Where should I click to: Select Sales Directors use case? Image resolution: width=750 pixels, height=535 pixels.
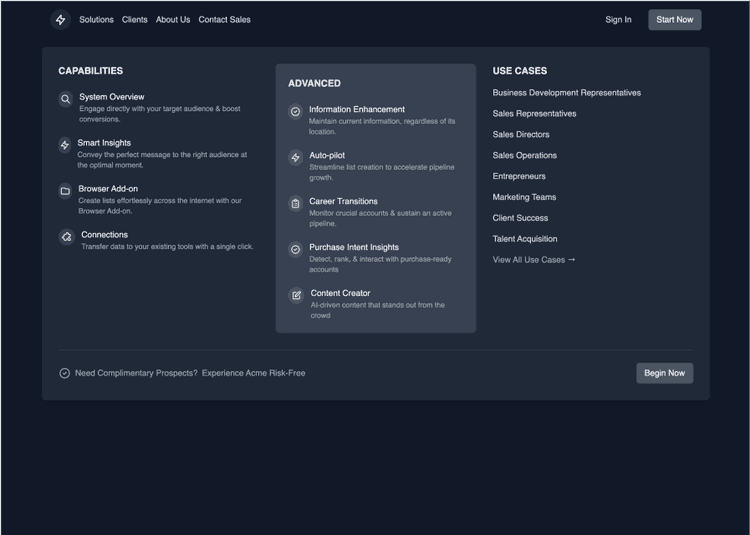coord(520,135)
